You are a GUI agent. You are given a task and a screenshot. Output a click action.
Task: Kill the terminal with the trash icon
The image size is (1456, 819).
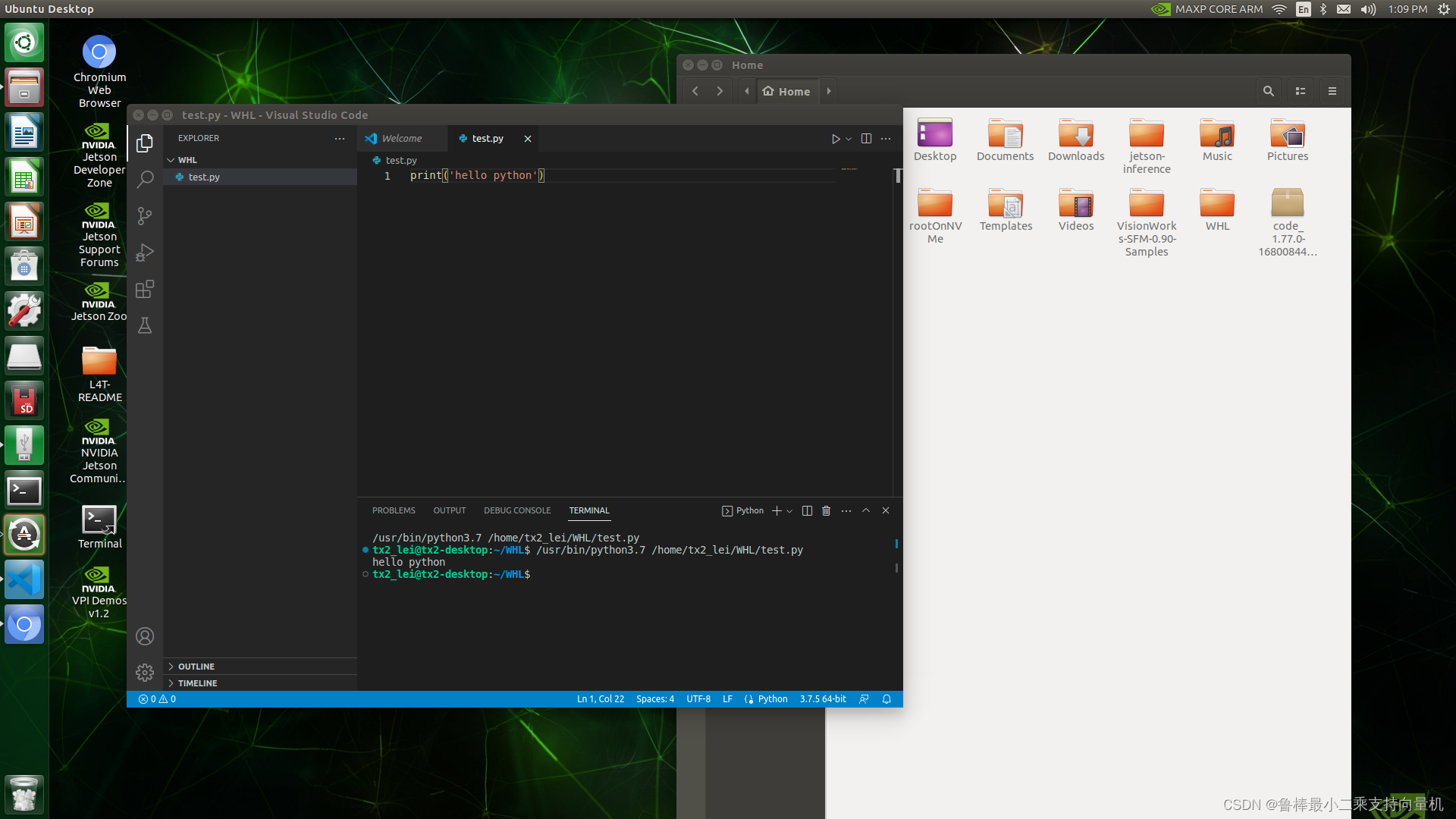826,510
